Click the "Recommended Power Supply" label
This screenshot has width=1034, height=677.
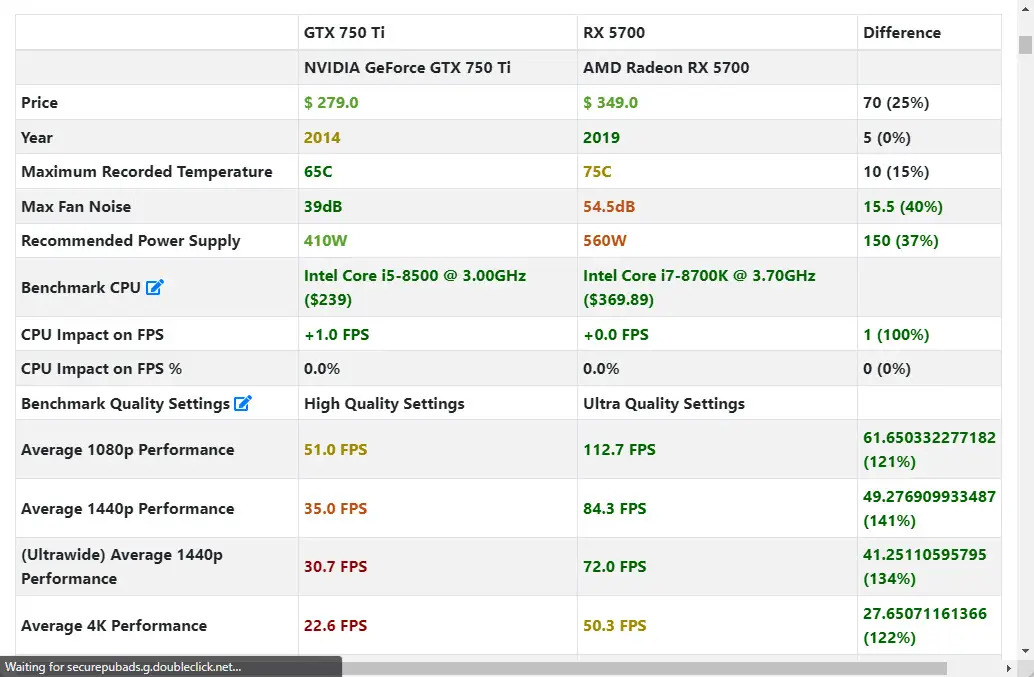coord(131,241)
